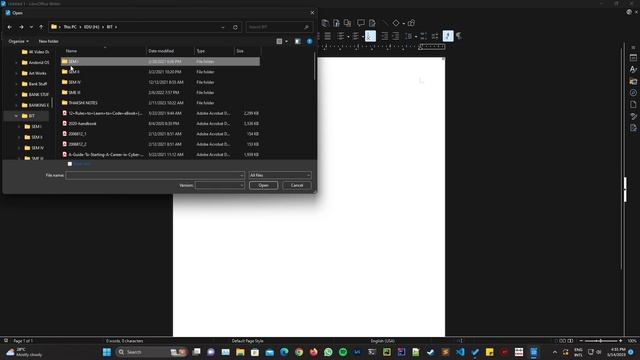Screen dimensions: 640x360
Task: Open view options dropdown arrow
Action: coord(286,41)
